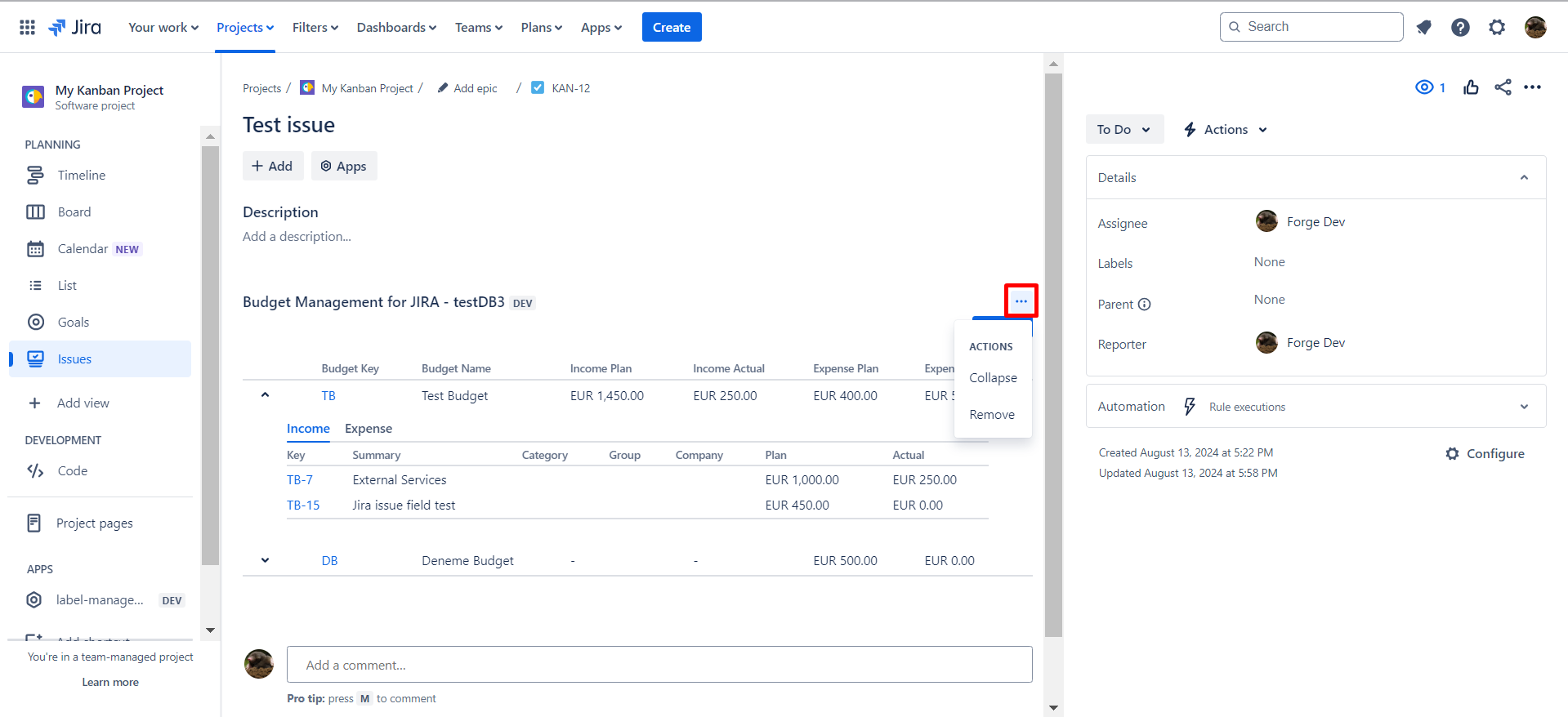
Task: Open Project pages in the sidebar
Action: coord(100,523)
